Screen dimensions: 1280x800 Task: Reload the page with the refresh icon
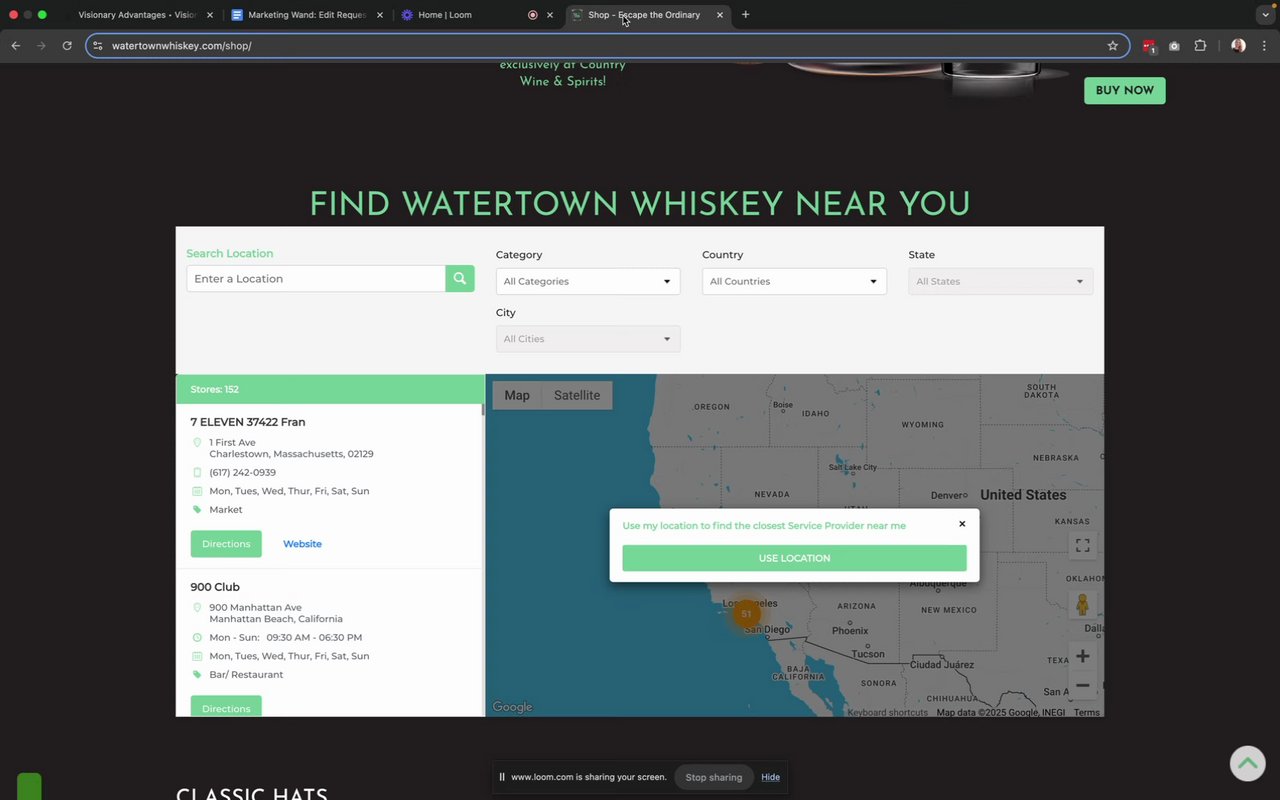pyautogui.click(x=67, y=46)
